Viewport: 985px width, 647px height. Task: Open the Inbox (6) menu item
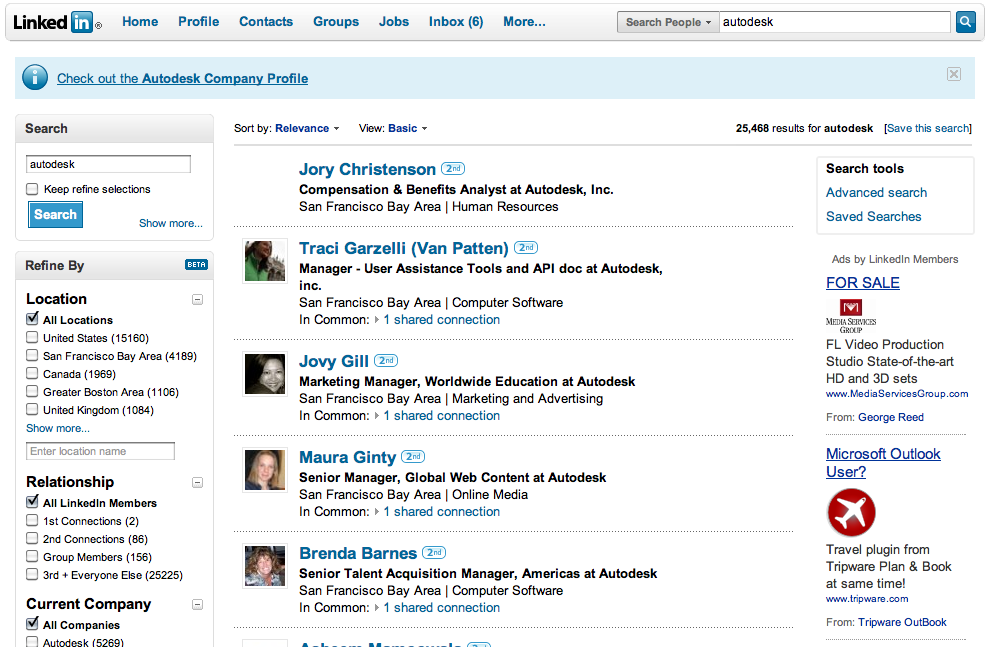[x=455, y=22]
